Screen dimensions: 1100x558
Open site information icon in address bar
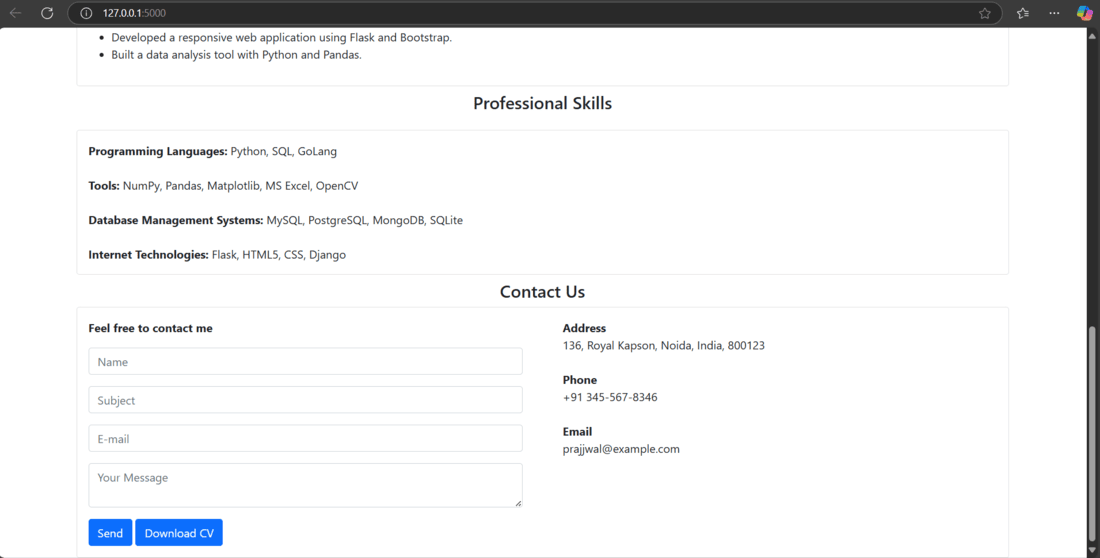click(86, 13)
